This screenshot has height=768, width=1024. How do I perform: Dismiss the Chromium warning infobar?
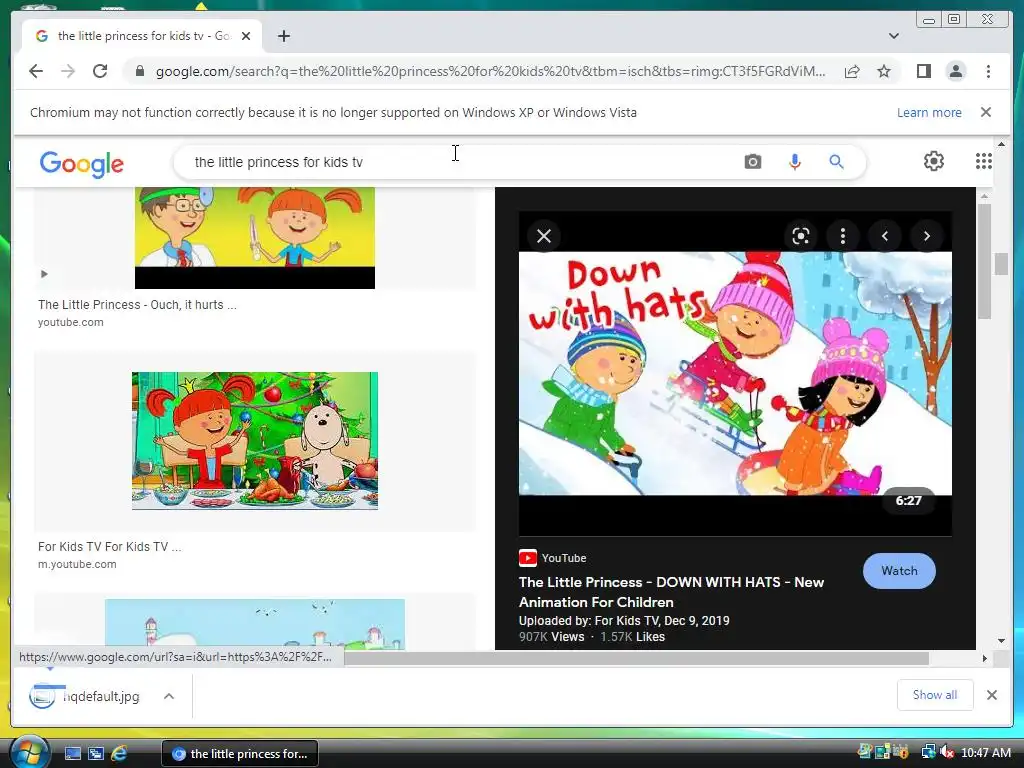click(x=986, y=112)
